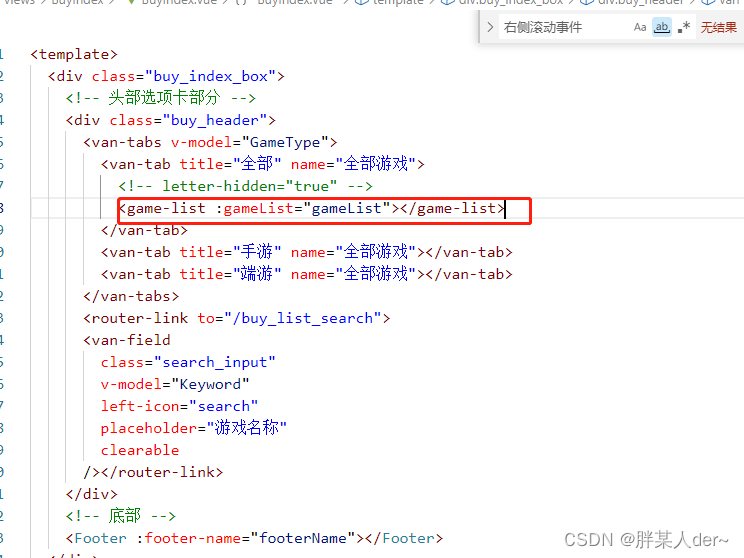
Task: Click the van-tab title 手游 line
Action: pyautogui.click(x=307, y=252)
